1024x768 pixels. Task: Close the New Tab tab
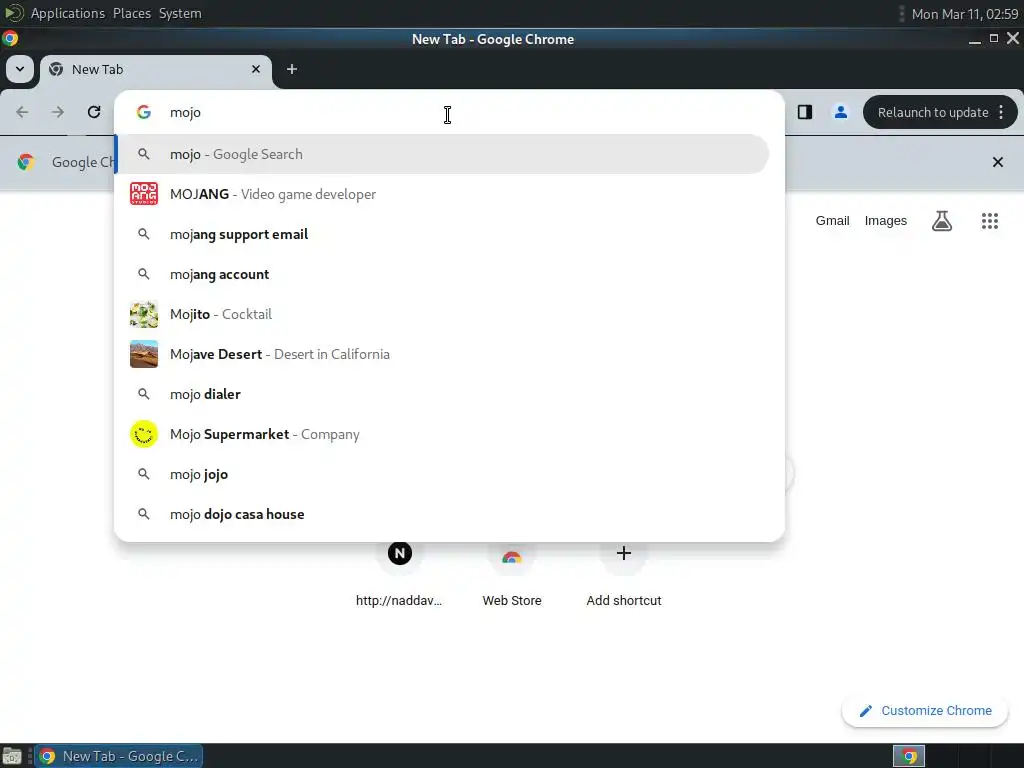[x=256, y=69]
